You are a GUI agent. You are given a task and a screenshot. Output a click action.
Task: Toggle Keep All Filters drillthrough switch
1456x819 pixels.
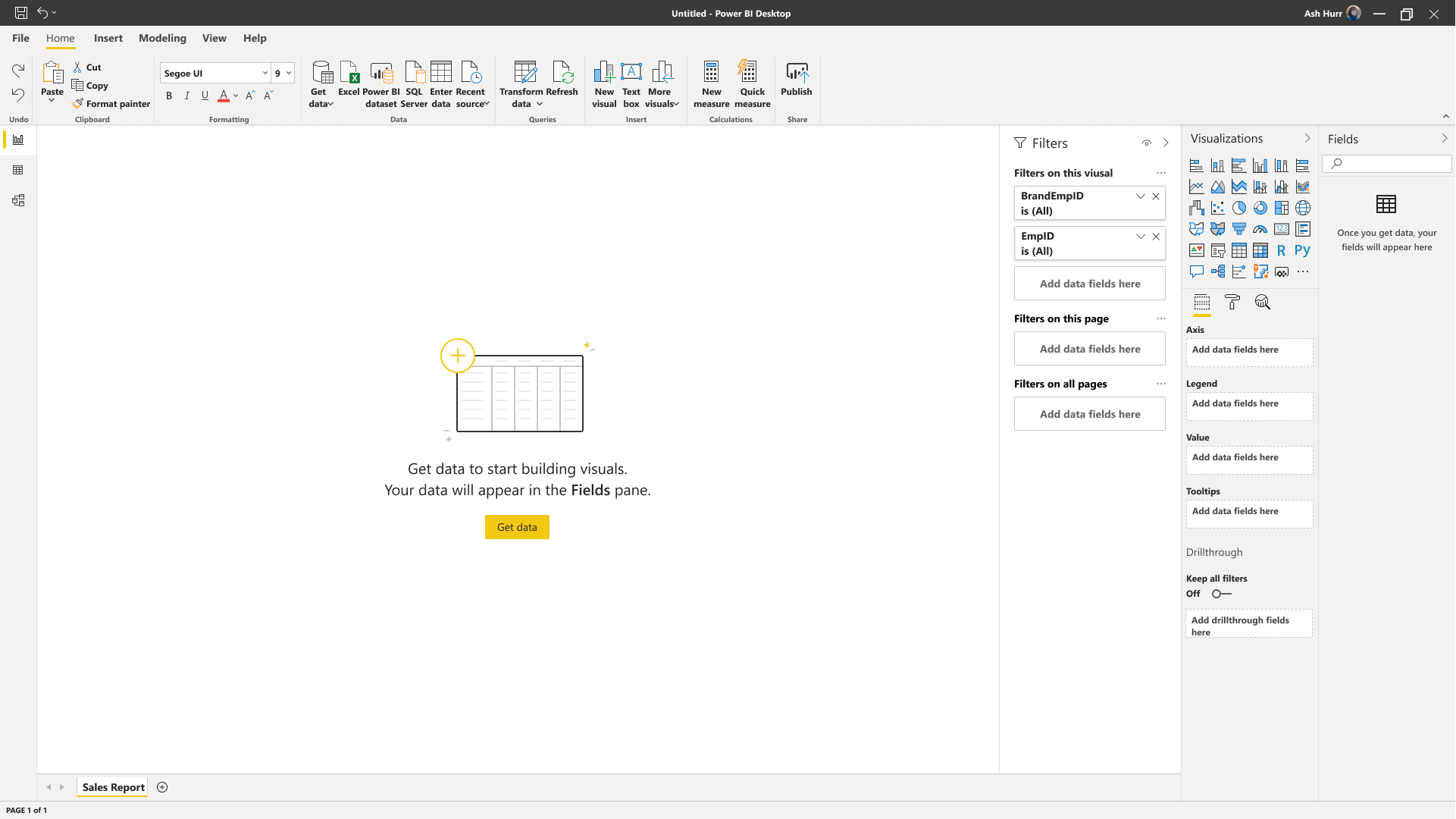click(1221, 594)
